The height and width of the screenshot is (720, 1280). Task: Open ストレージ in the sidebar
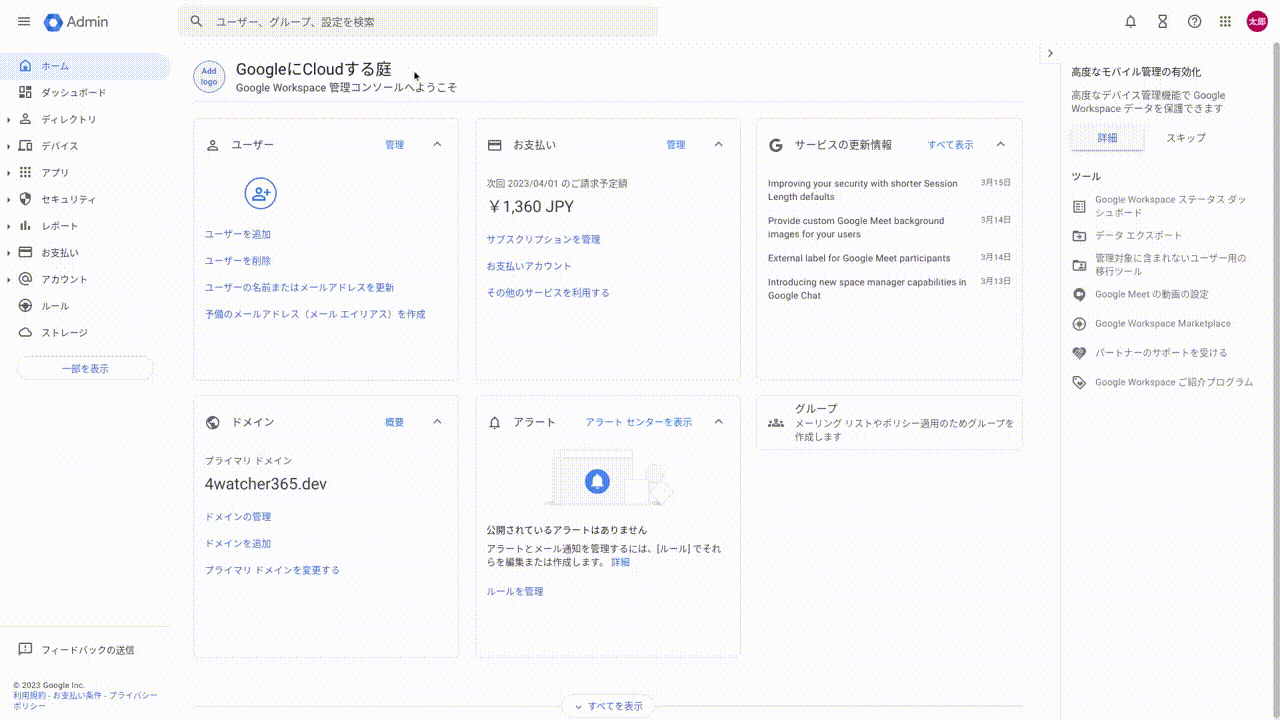pyautogui.click(x=86, y=332)
